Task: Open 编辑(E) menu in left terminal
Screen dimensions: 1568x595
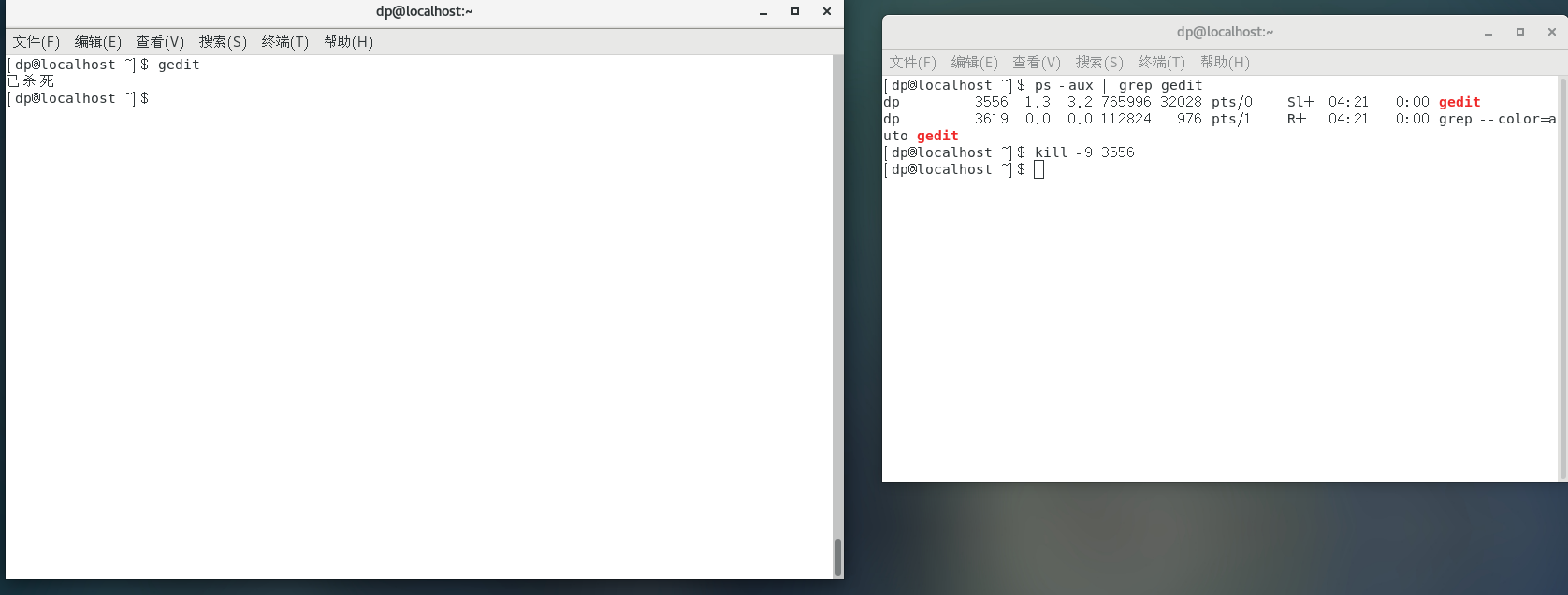Action: pos(98,42)
